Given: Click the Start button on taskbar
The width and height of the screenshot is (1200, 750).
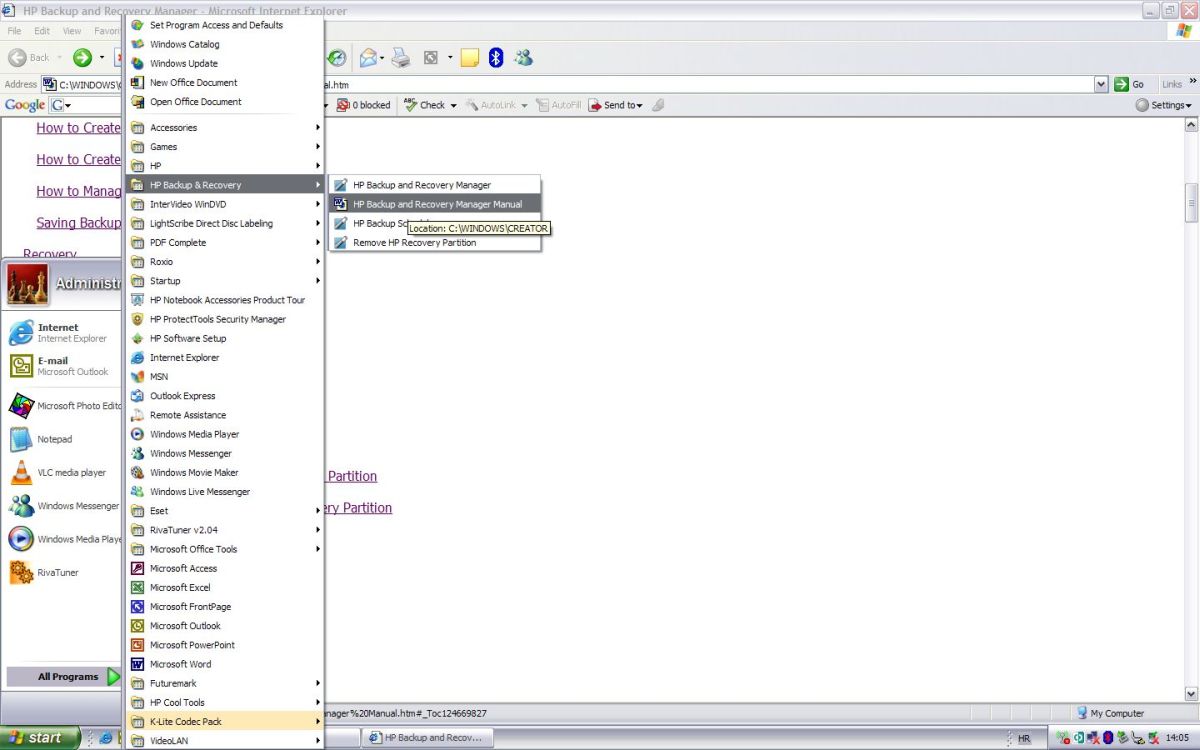Looking at the screenshot, I should coord(37,738).
